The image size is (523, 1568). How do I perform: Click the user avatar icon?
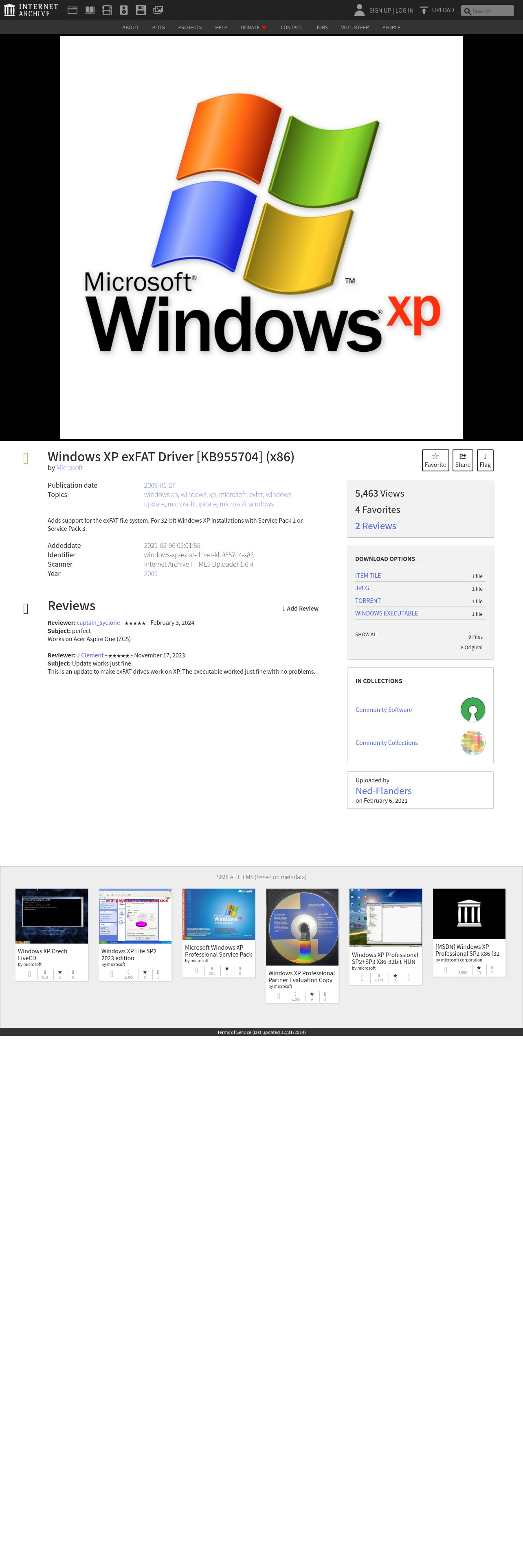coord(359,10)
